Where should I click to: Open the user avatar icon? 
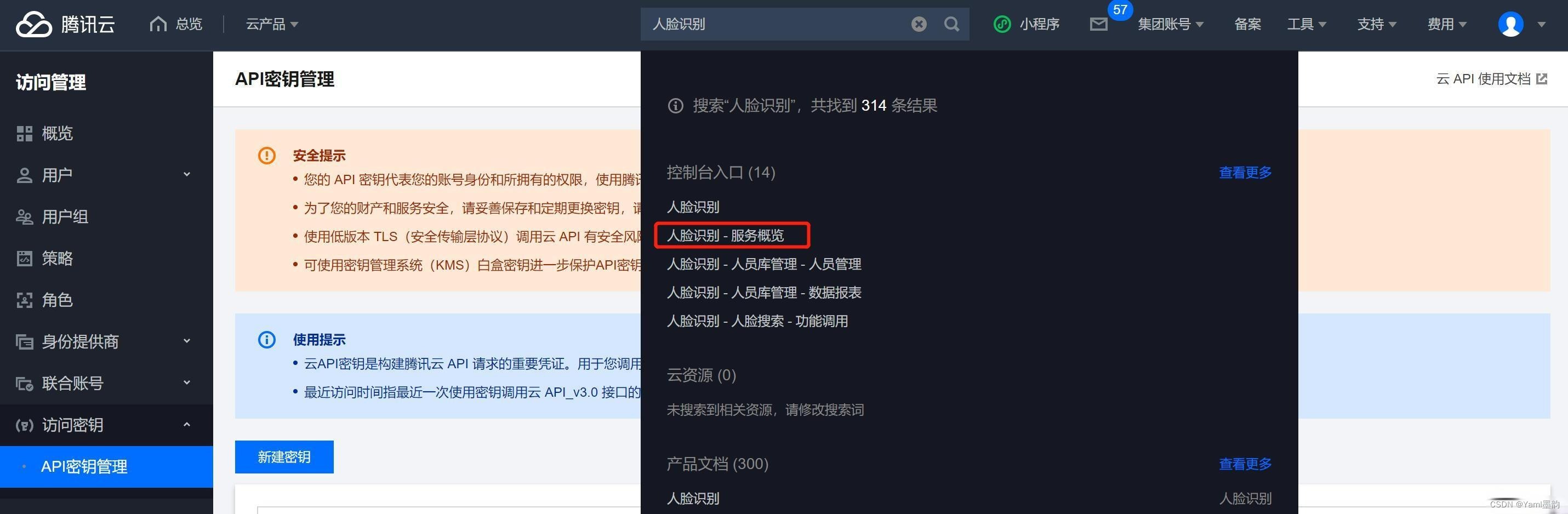(1510, 24)
